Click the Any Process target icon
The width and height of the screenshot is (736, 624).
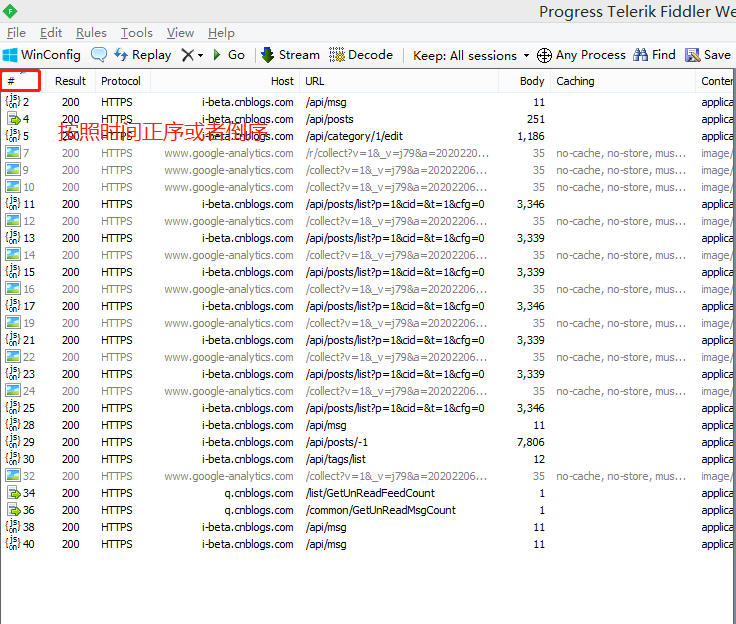(544, 55)
